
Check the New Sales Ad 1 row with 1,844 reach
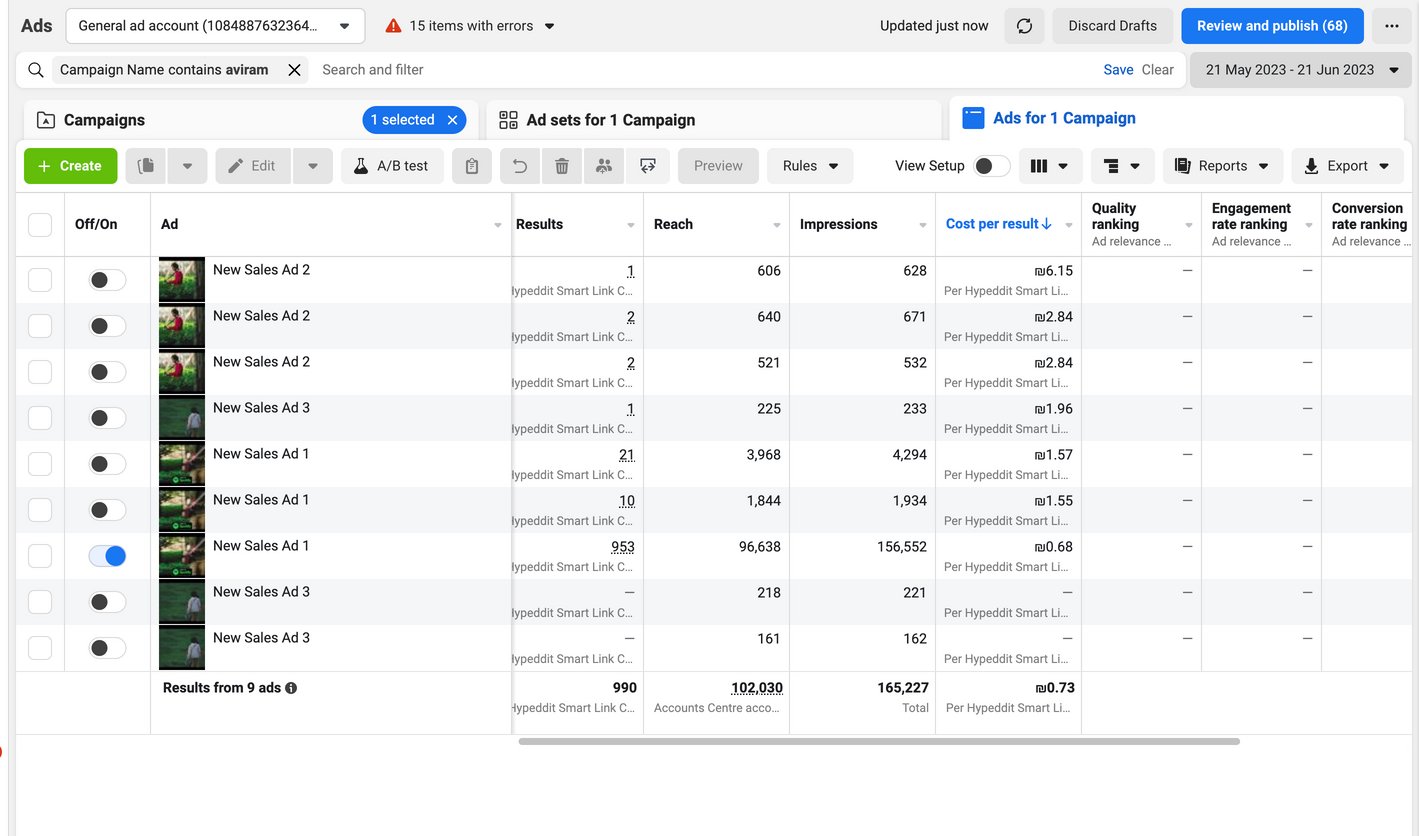40,510
